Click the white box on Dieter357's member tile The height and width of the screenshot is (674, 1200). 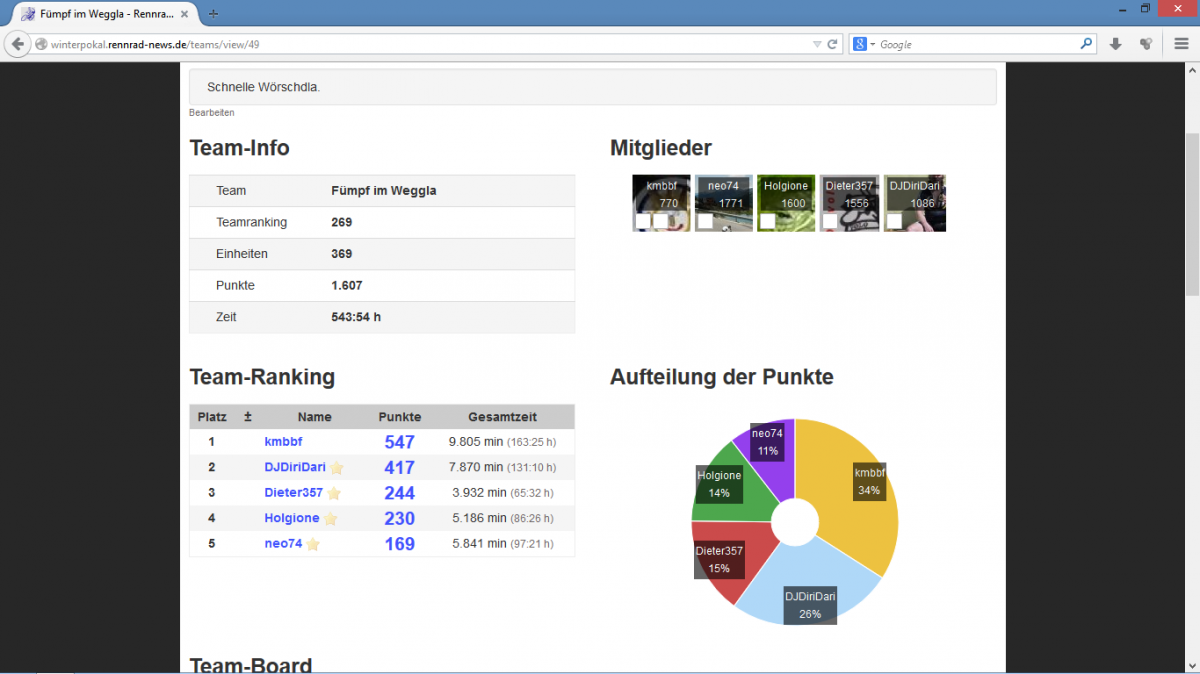click(x=830, y=221)
